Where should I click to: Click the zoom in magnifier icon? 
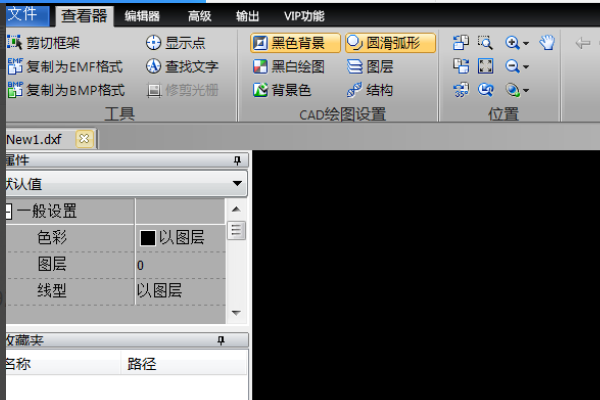point(512,42)
